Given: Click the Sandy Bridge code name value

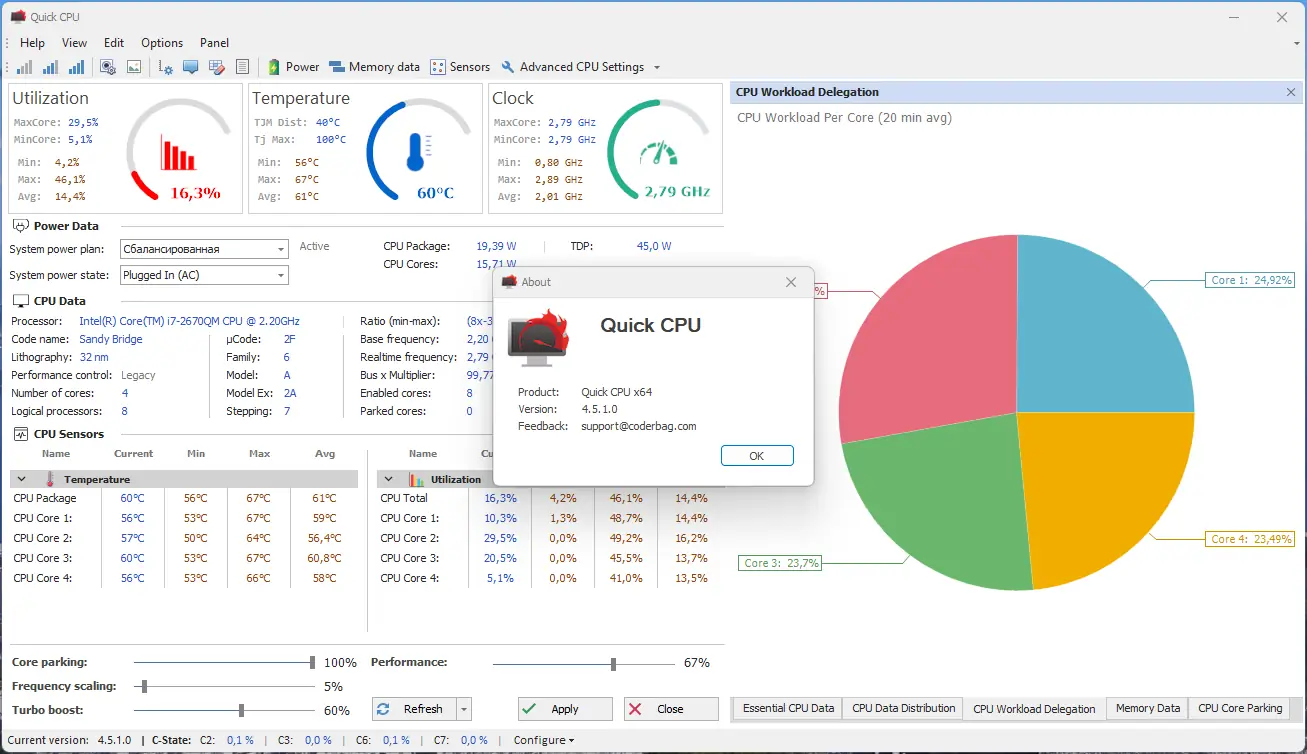Looking at the screenshot, I should click(111, 339).
